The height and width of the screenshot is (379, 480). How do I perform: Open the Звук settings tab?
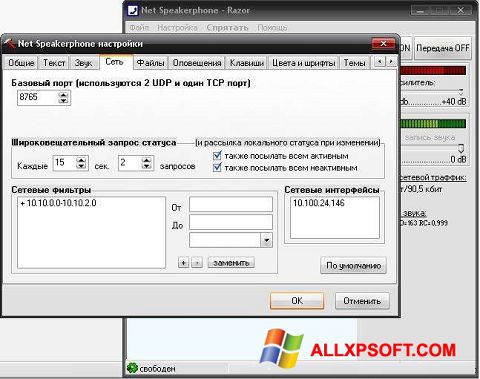tap(83, 63)
